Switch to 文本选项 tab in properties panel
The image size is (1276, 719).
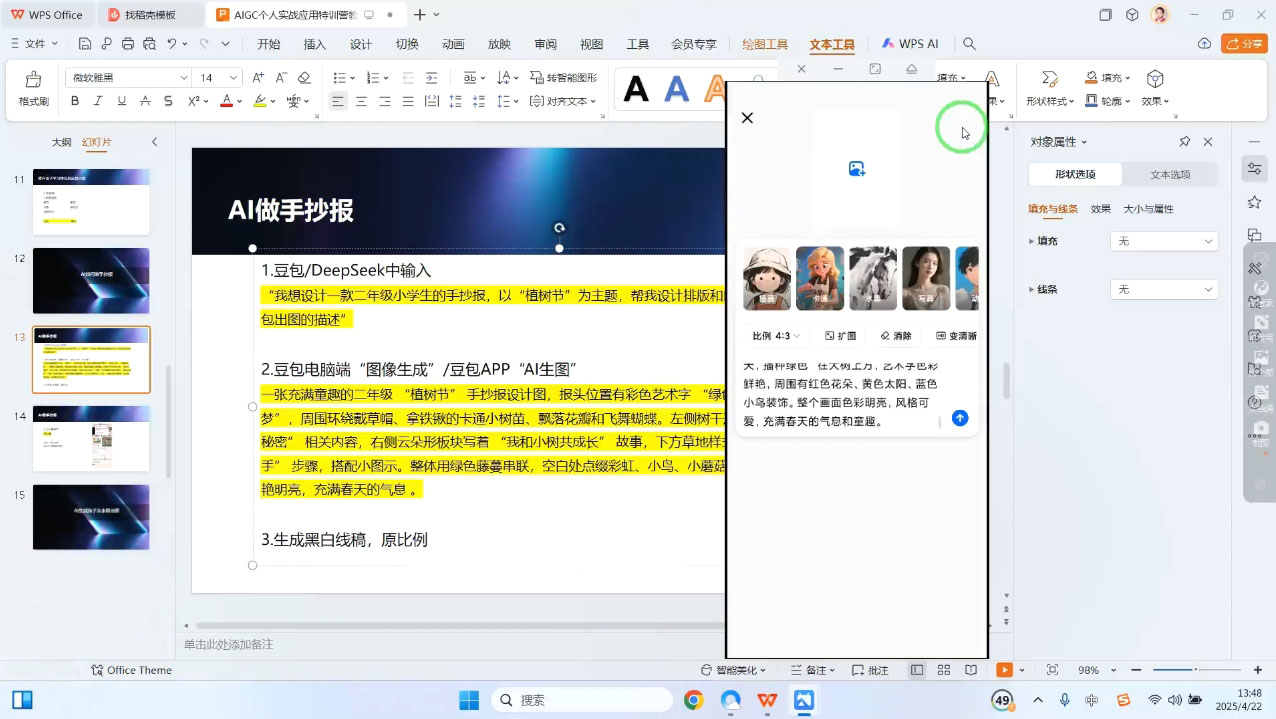click(1170, 174)
